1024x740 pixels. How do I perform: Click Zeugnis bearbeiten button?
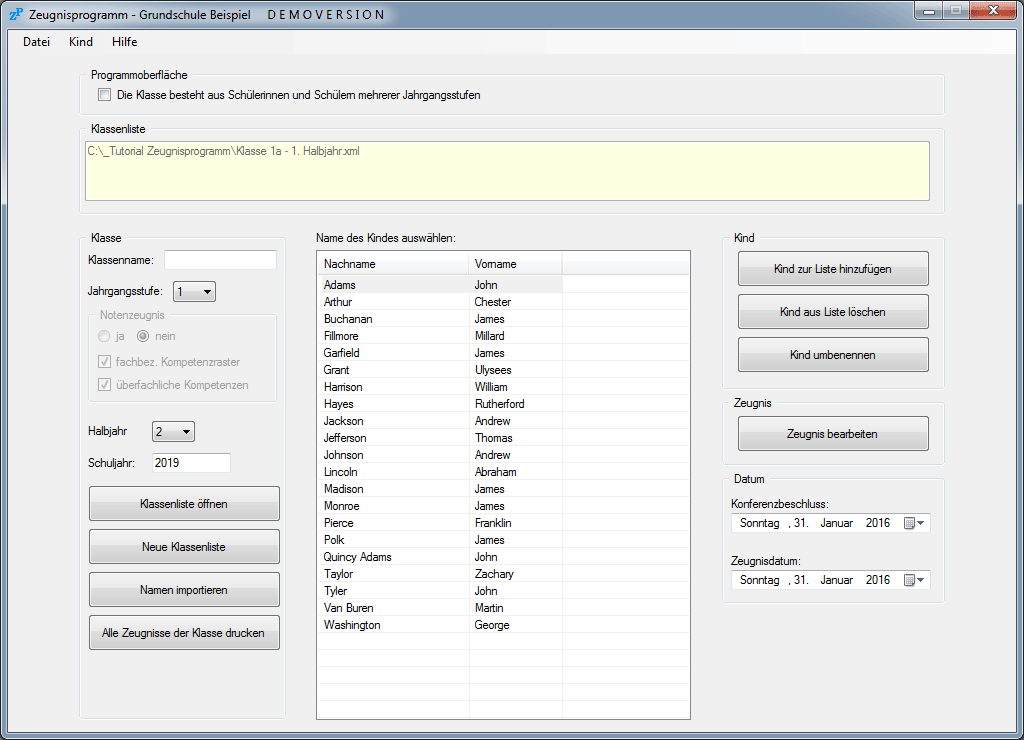(833, 434)
